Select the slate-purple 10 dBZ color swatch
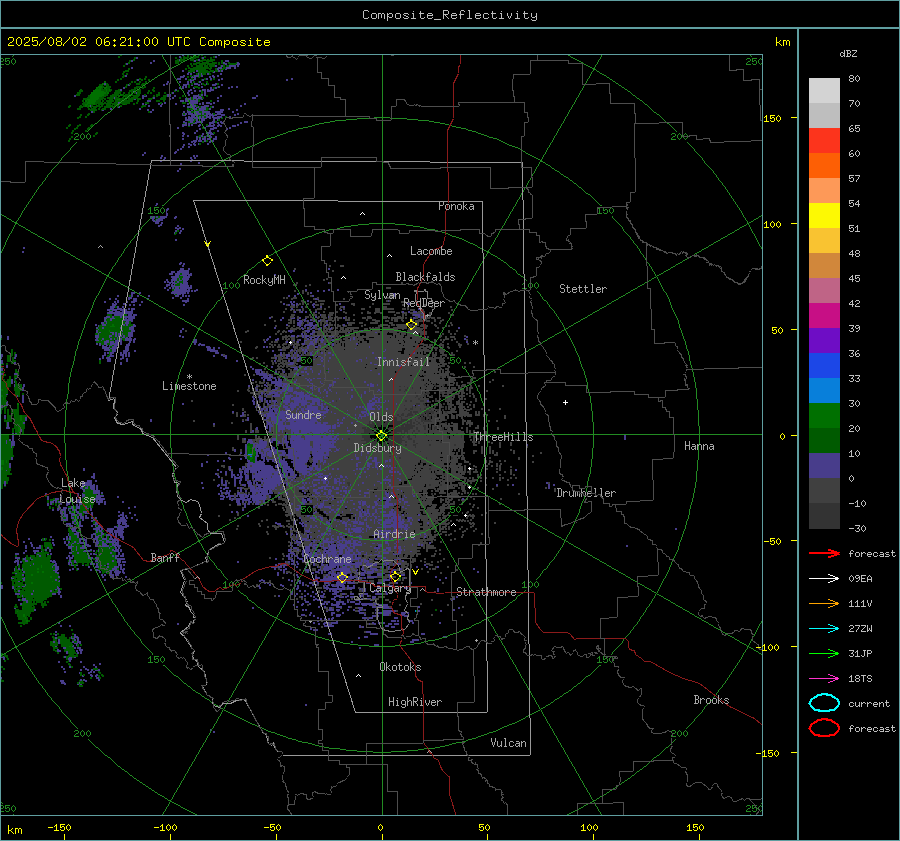Screen dimensions: 900x841 824,466
